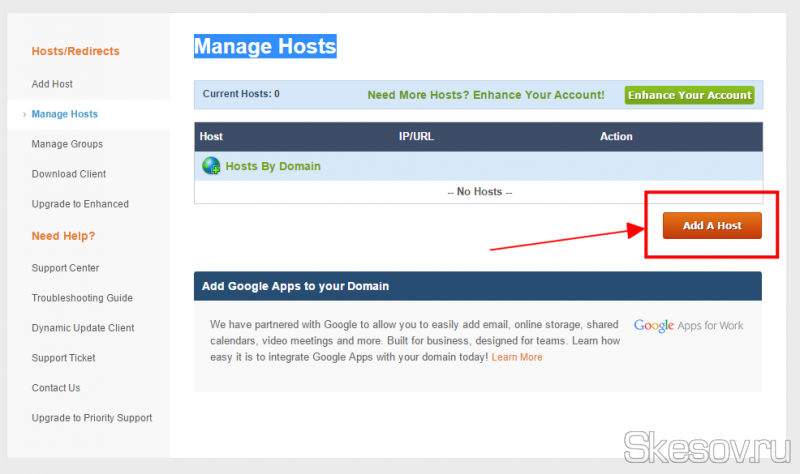This screenshot has width=800, height=474.
Task: Open Support Ticket page
Action: (64, 358)
